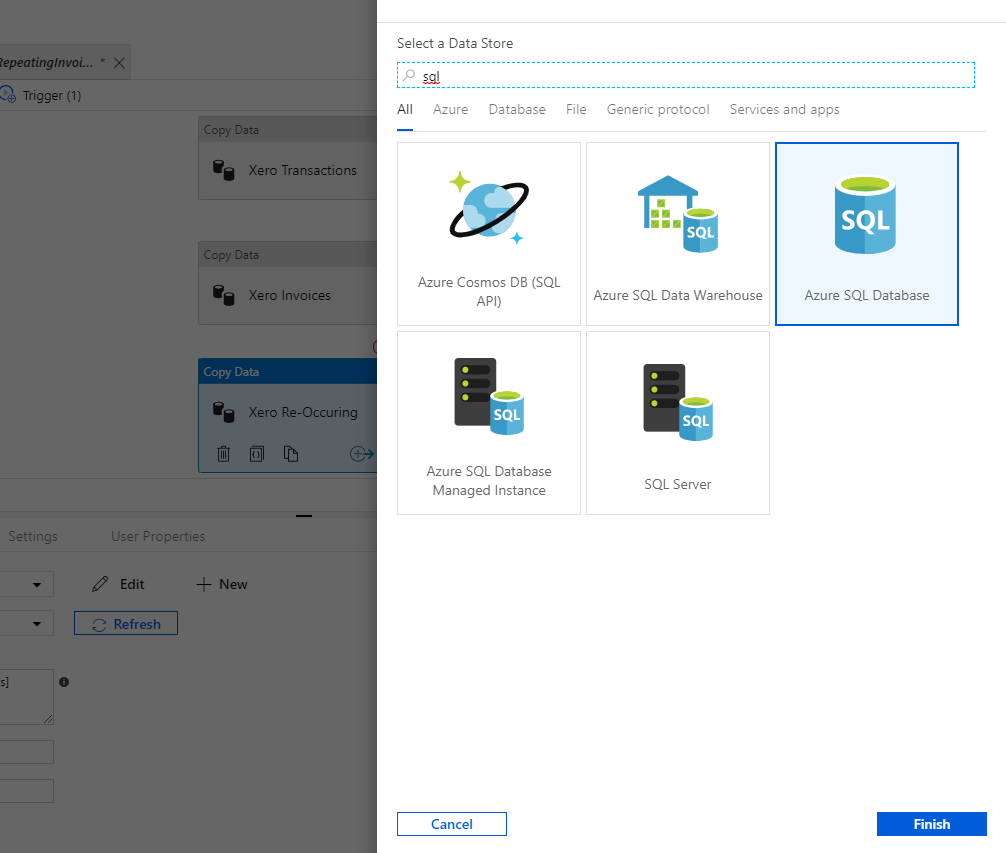Click the pencil Edit icon
This screenshot has height=853, width=1006.
coord(100,584)
